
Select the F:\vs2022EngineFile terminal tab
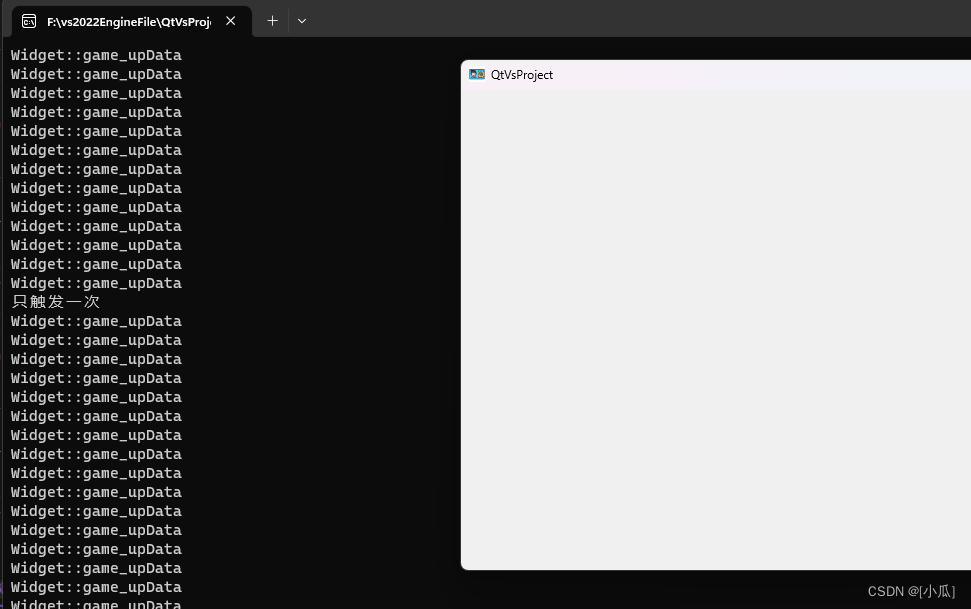(132, 22)
